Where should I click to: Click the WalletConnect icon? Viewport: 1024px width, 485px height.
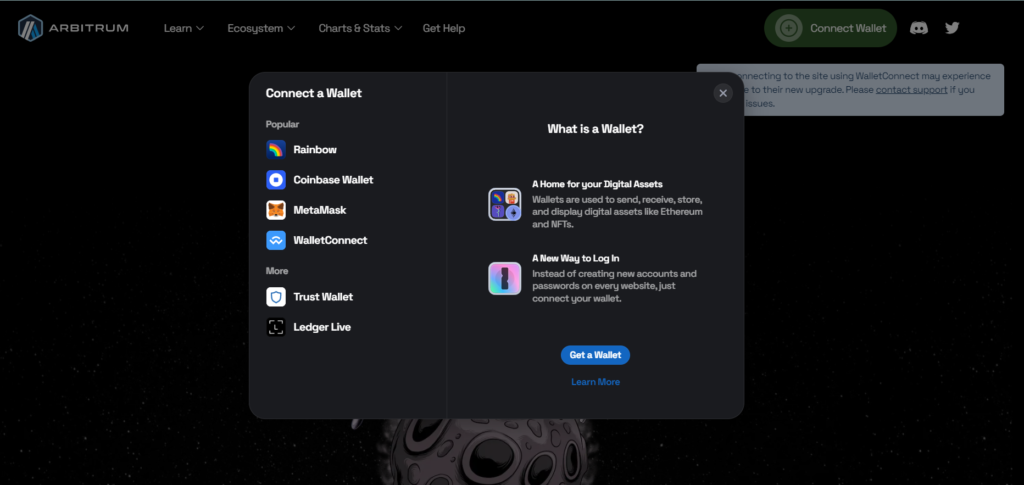click(276, 240)
